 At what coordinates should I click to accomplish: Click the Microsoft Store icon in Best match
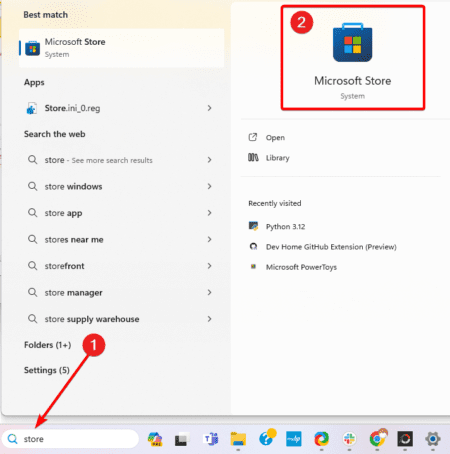point(32,48)
